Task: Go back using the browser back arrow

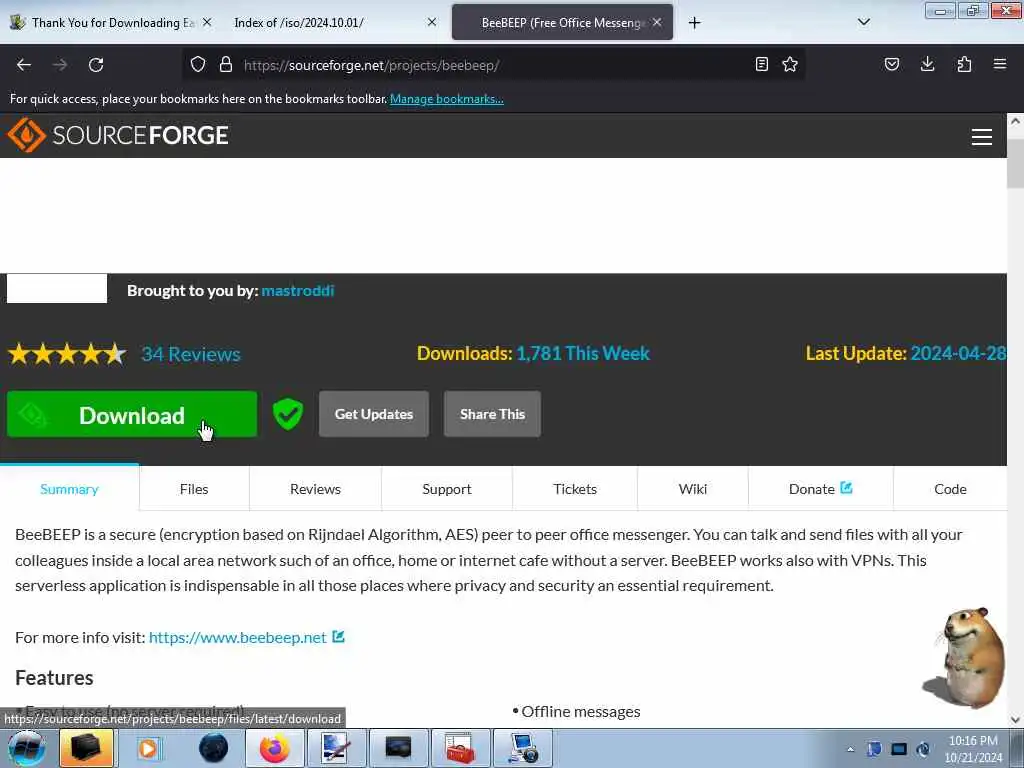Action: tap(24, 65)
